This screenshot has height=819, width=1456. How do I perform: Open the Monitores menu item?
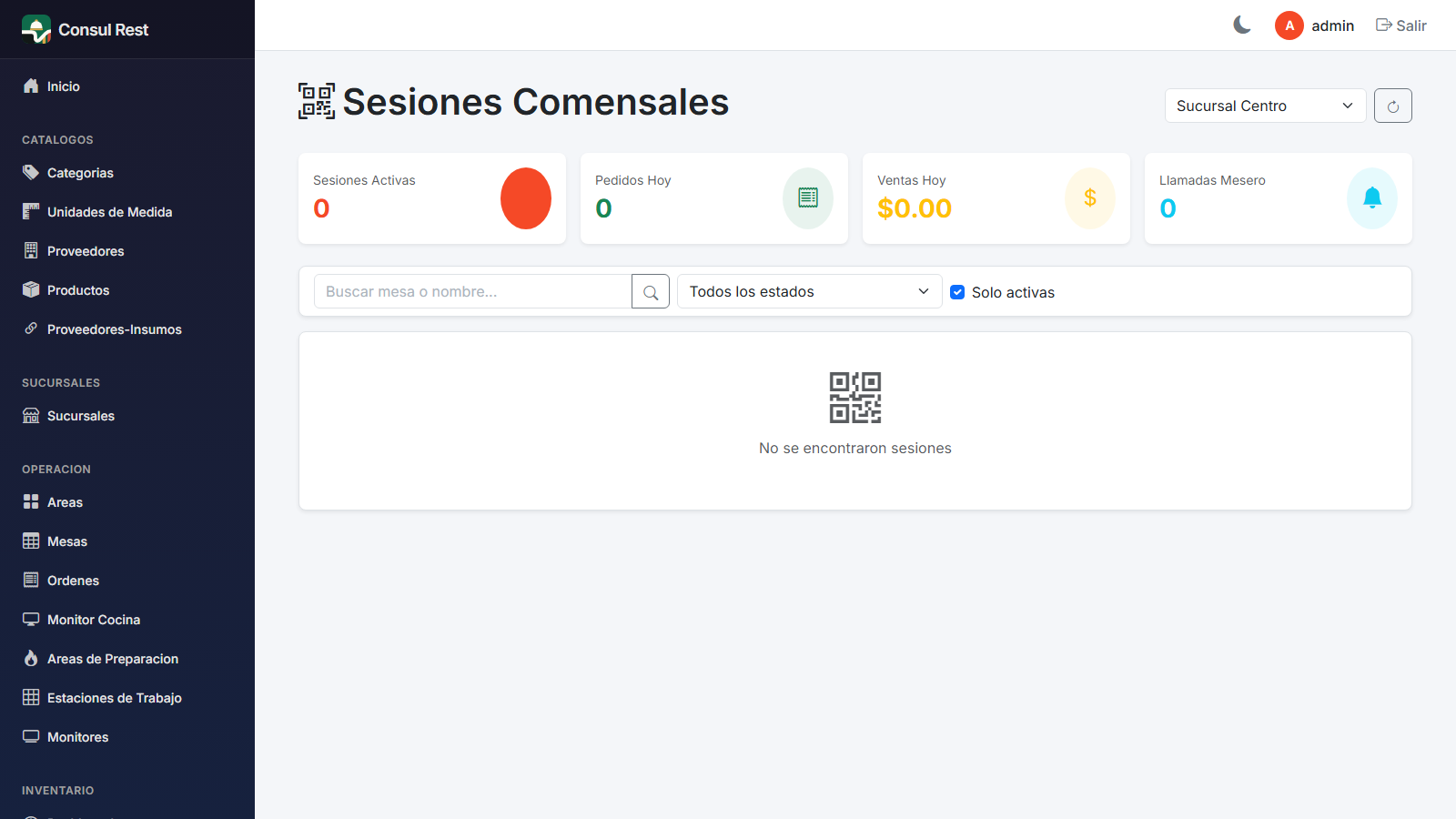tap(127, 737)
